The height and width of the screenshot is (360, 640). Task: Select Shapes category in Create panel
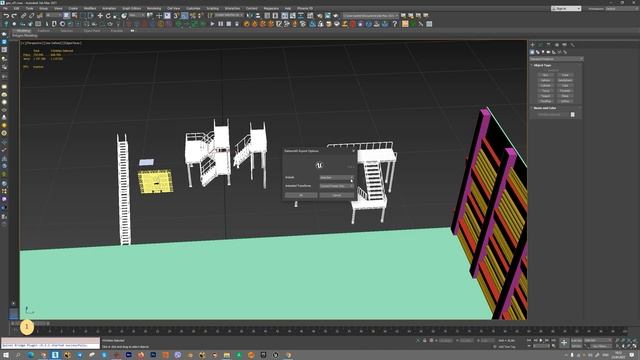(x=538, y=52)
